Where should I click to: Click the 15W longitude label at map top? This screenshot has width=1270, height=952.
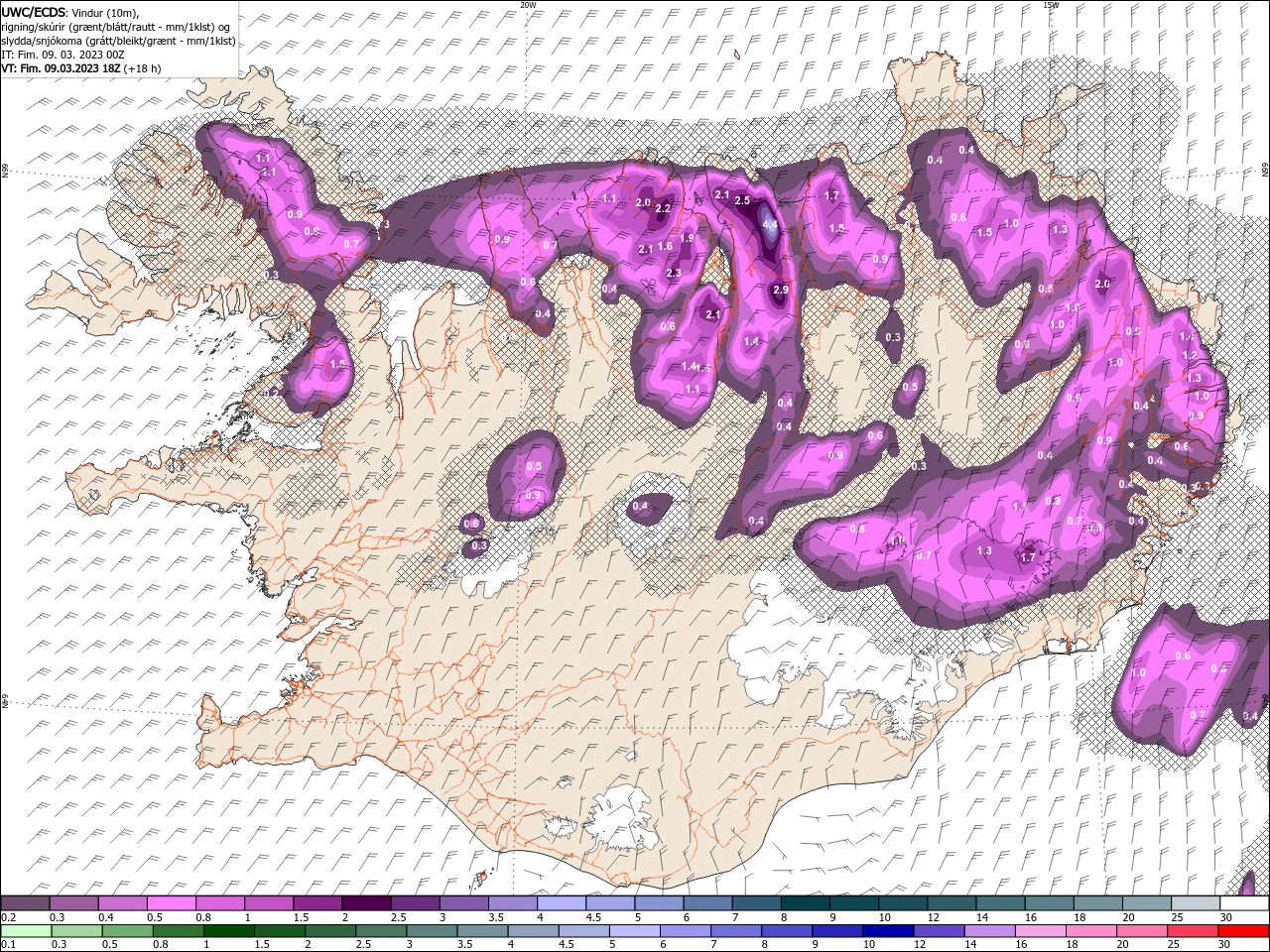1051,5
